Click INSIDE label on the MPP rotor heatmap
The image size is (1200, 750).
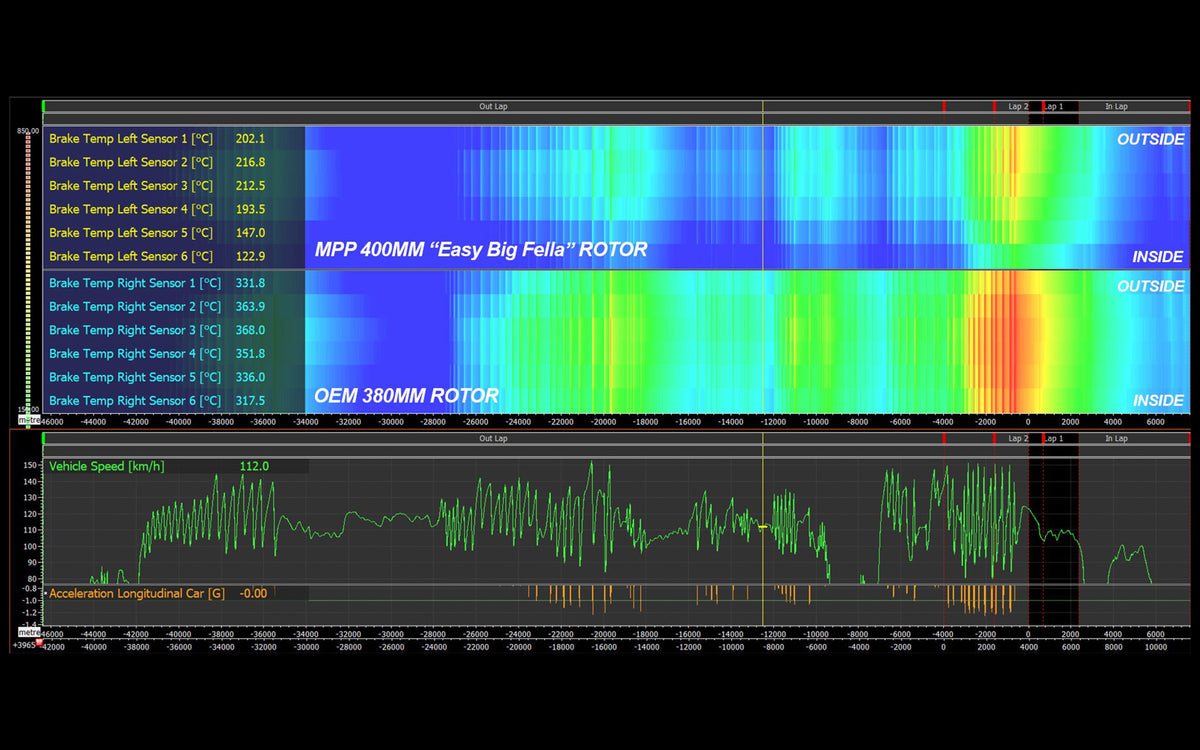pos(1158,257)
